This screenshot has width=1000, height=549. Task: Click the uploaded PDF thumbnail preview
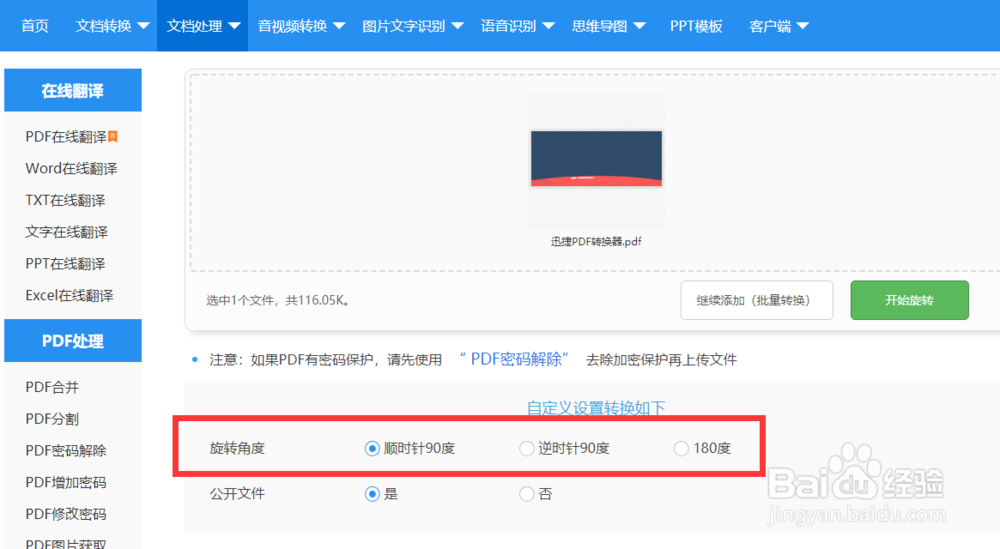[596, 159]
